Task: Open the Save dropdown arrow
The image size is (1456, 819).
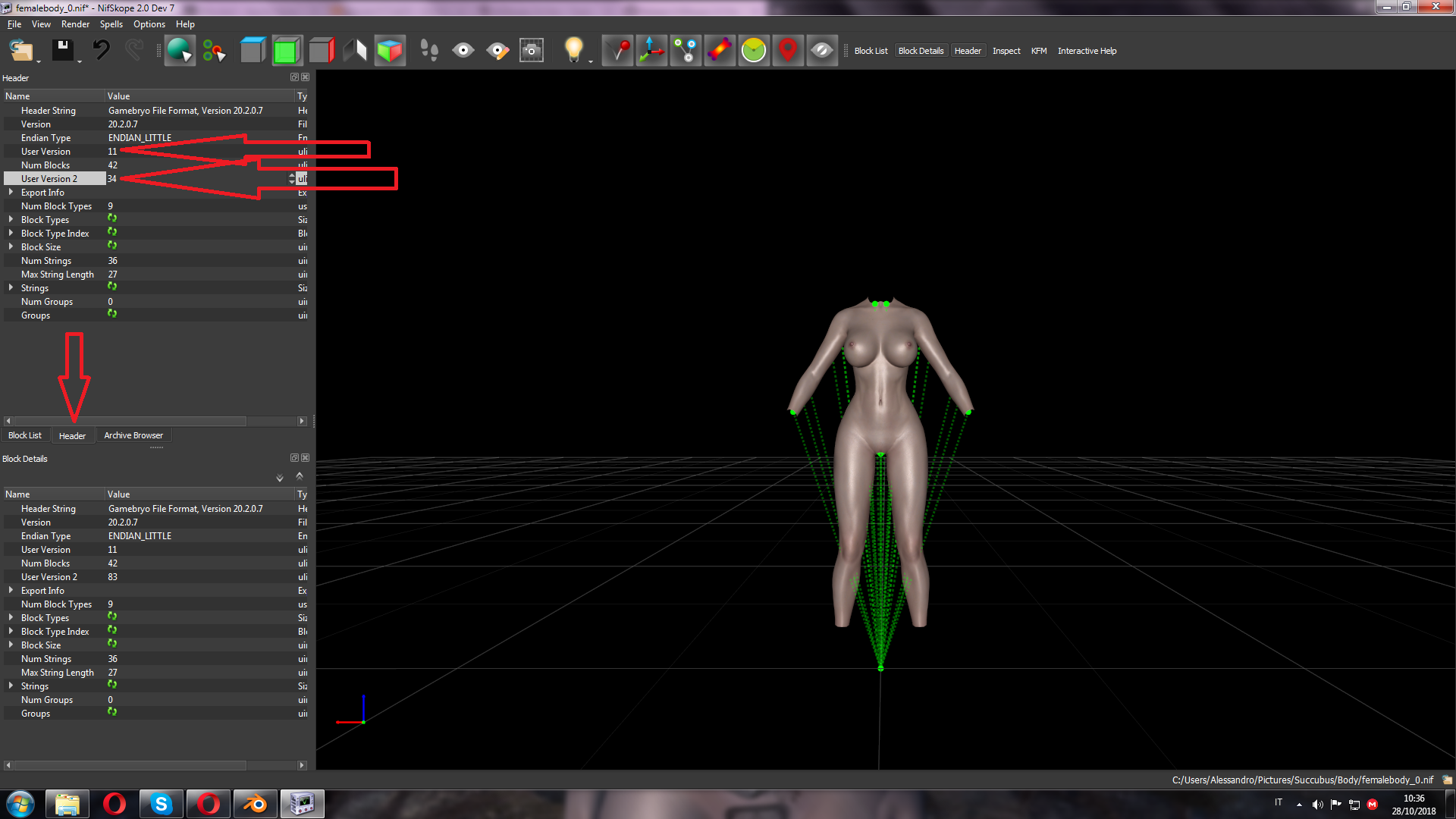Action: pos(80,61)
